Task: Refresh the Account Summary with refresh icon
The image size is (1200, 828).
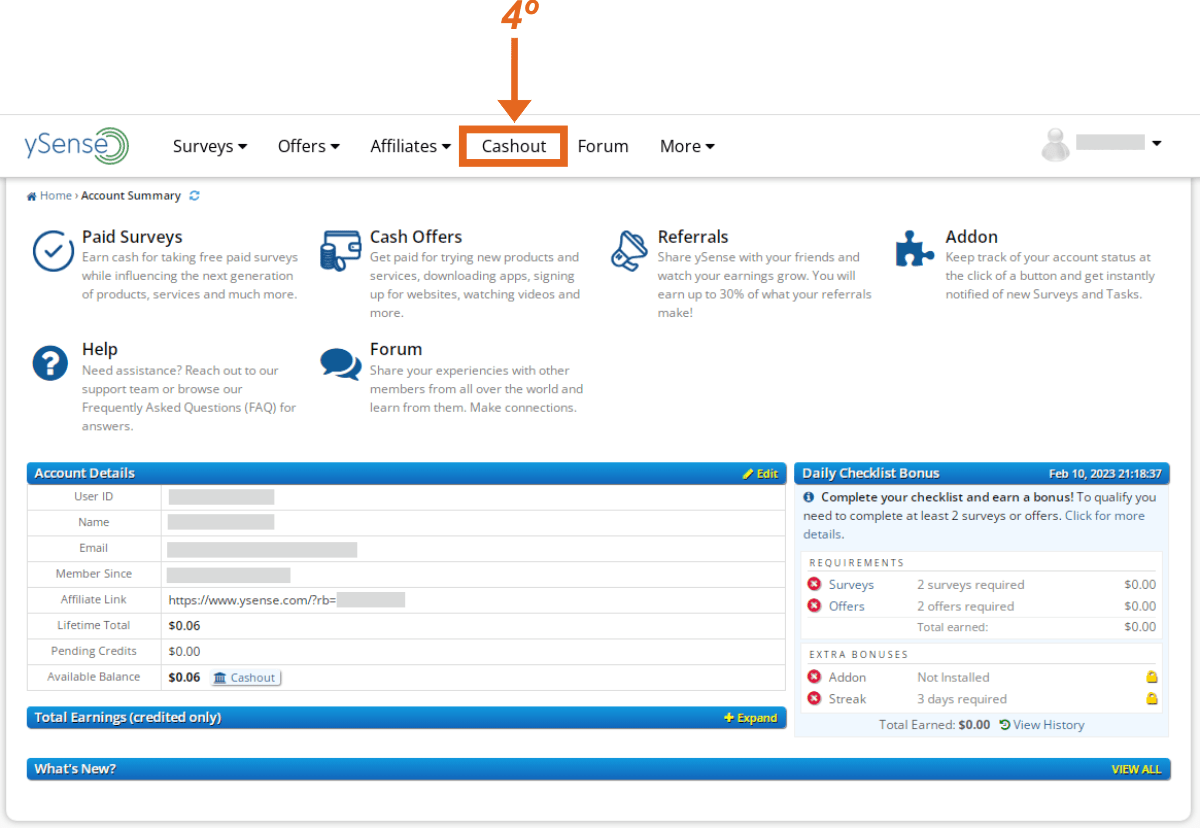Action: [194, 196]
